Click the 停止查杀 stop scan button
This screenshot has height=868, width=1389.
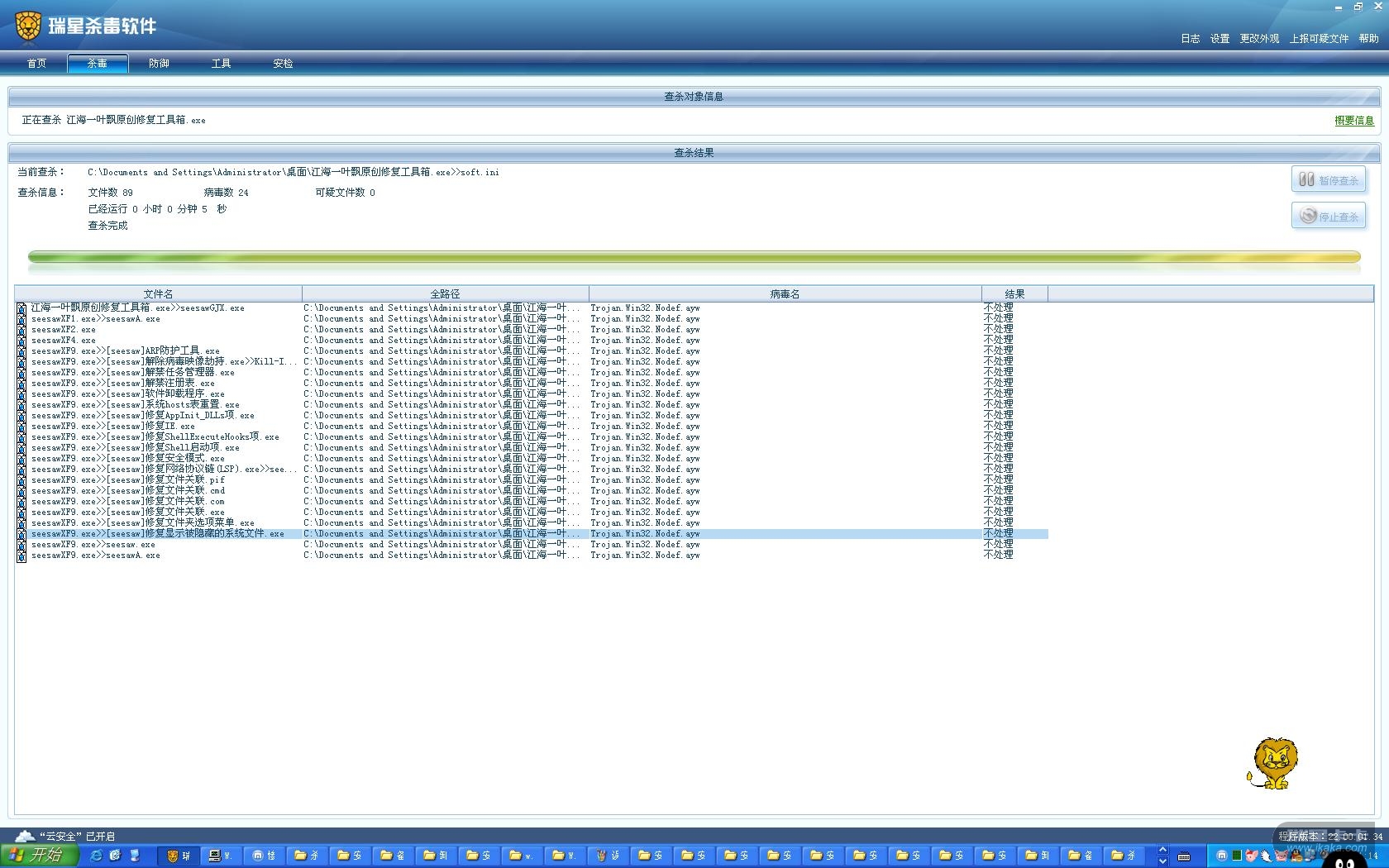pyautogui.click(x=1329, y=216)
